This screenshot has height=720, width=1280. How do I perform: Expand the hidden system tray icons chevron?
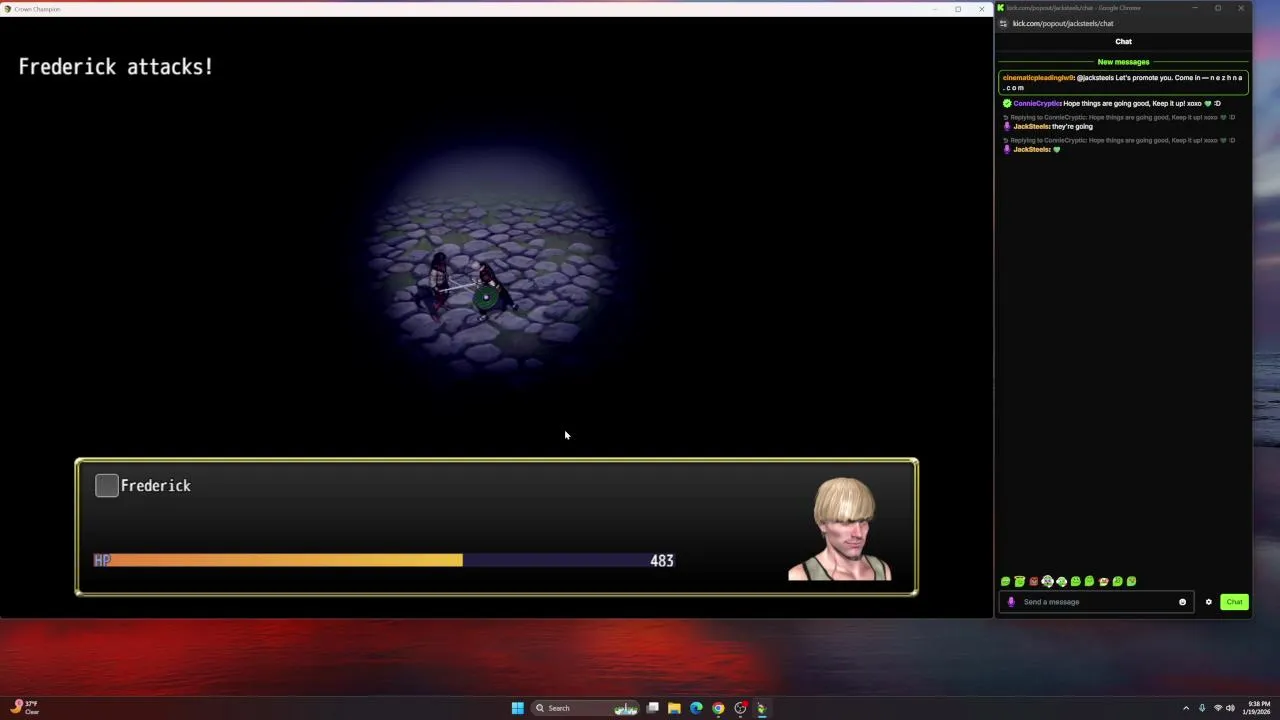[x=1186, y=708]
